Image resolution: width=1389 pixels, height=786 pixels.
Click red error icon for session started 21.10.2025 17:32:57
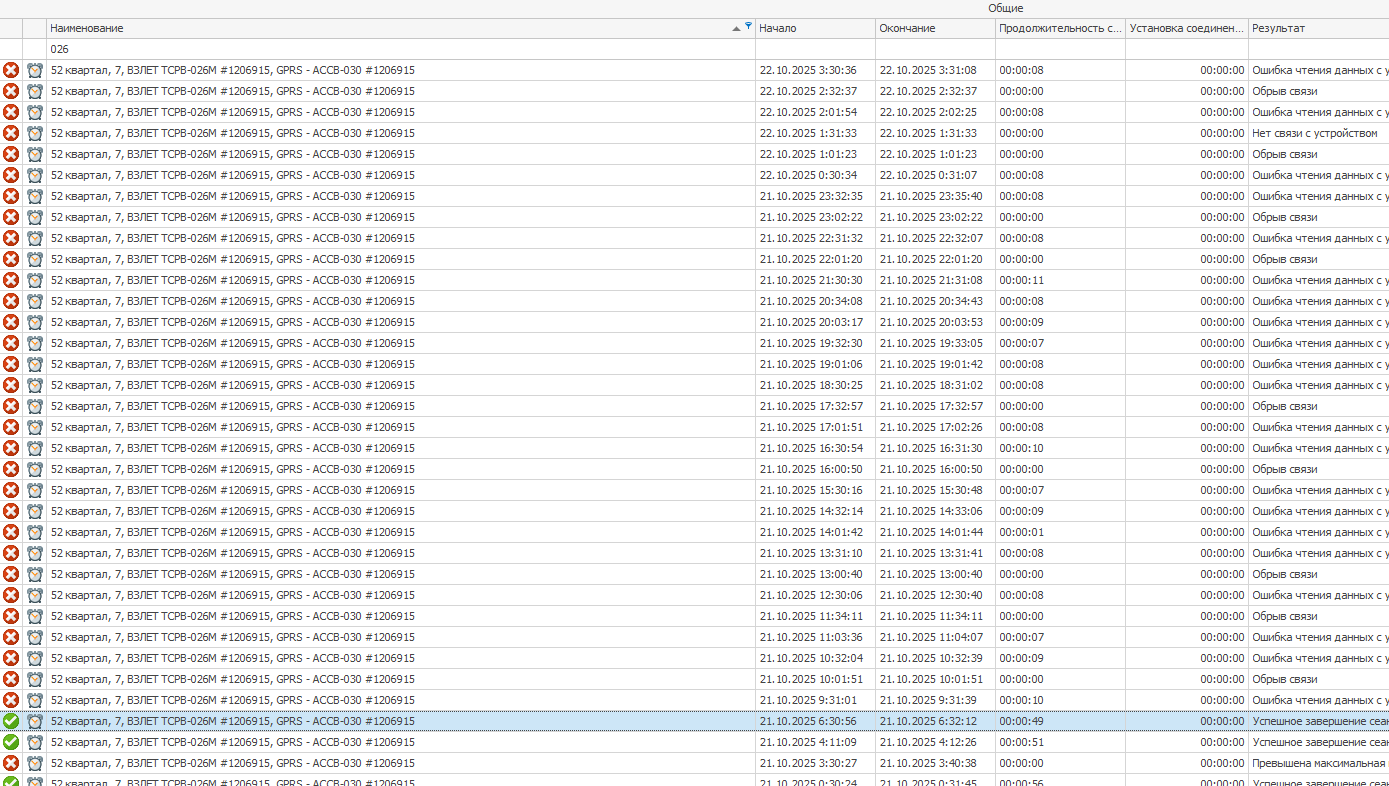11,406
